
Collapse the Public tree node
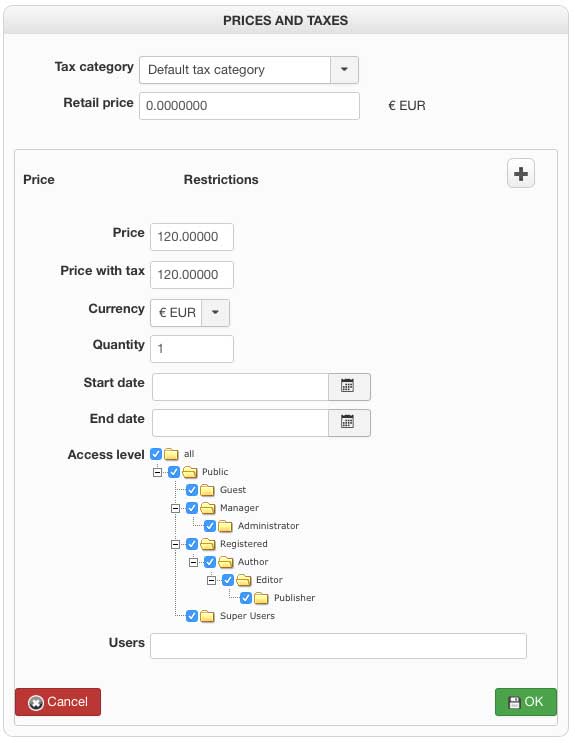[x=157, y=472]
